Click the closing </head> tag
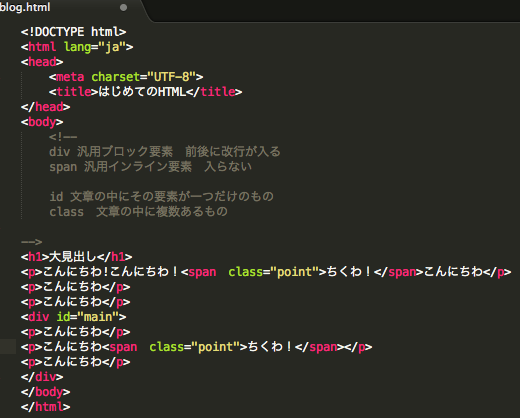The height and width of the screenshot is (418, 520). pos(45,107)
